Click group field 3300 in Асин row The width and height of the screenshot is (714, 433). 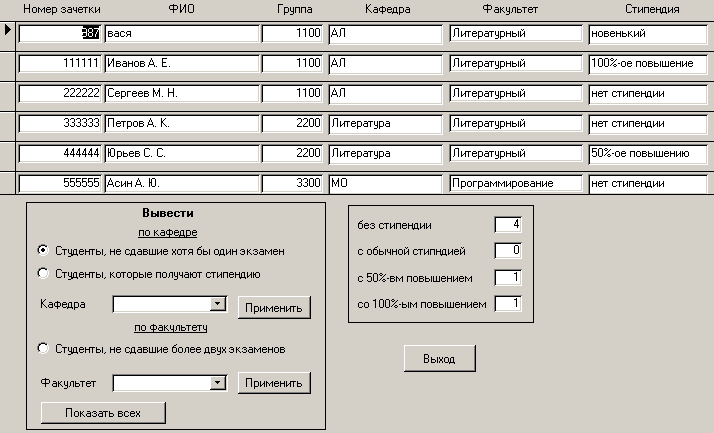point(292,183)
